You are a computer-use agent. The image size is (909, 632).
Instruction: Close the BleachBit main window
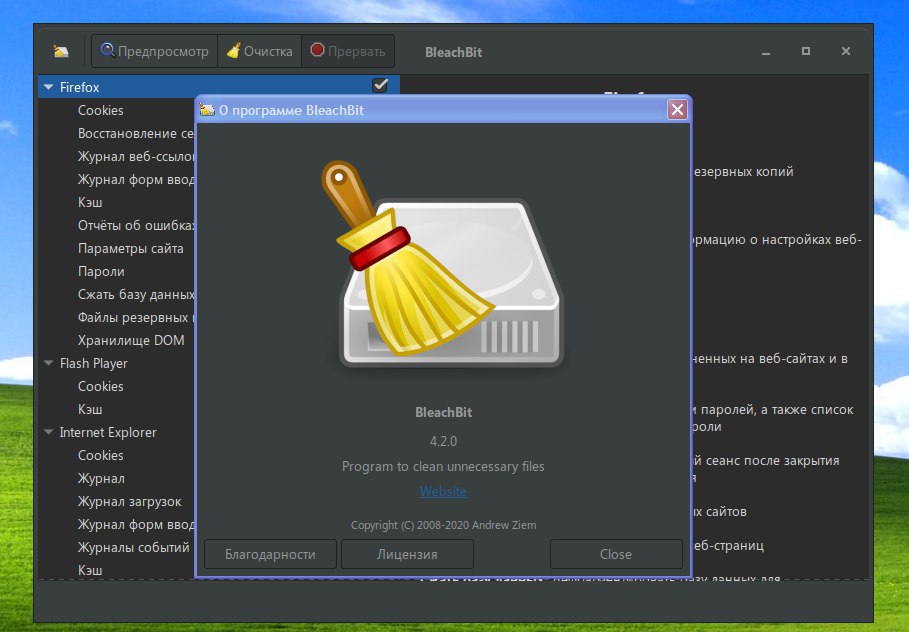pyautogui.click(x=846, y=51)
